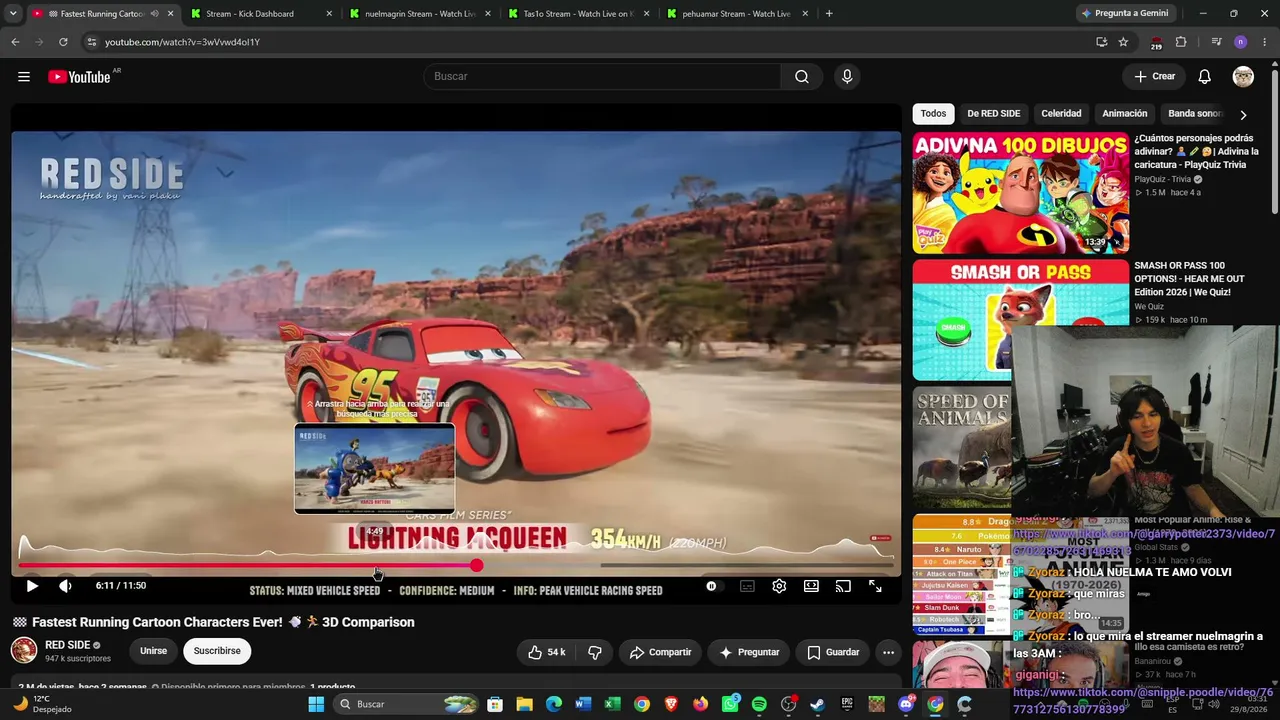
Task: Open the RED SIDE channel avatar
Action: pos(24,651)
